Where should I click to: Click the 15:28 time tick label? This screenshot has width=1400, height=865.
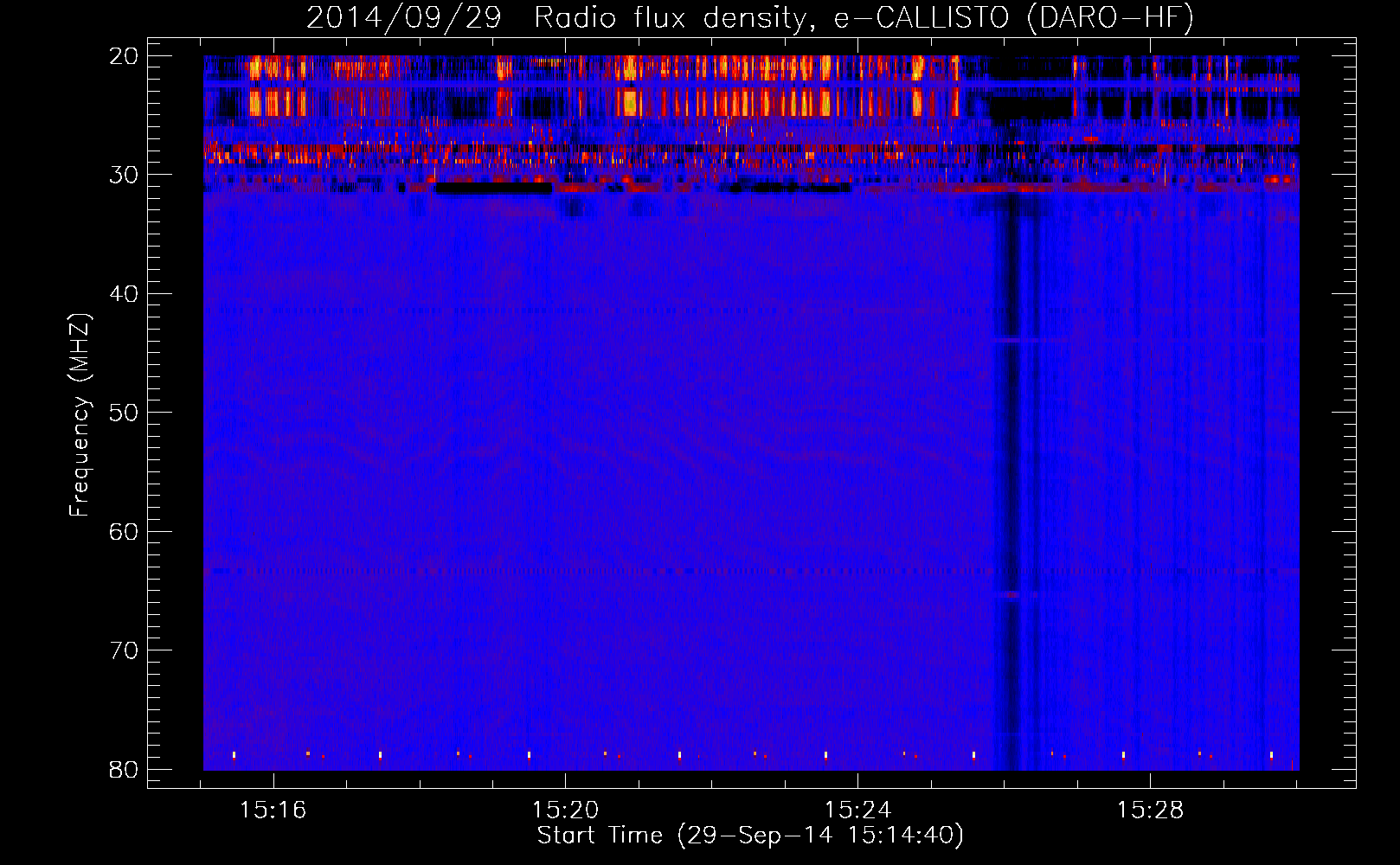(1150, 811)
